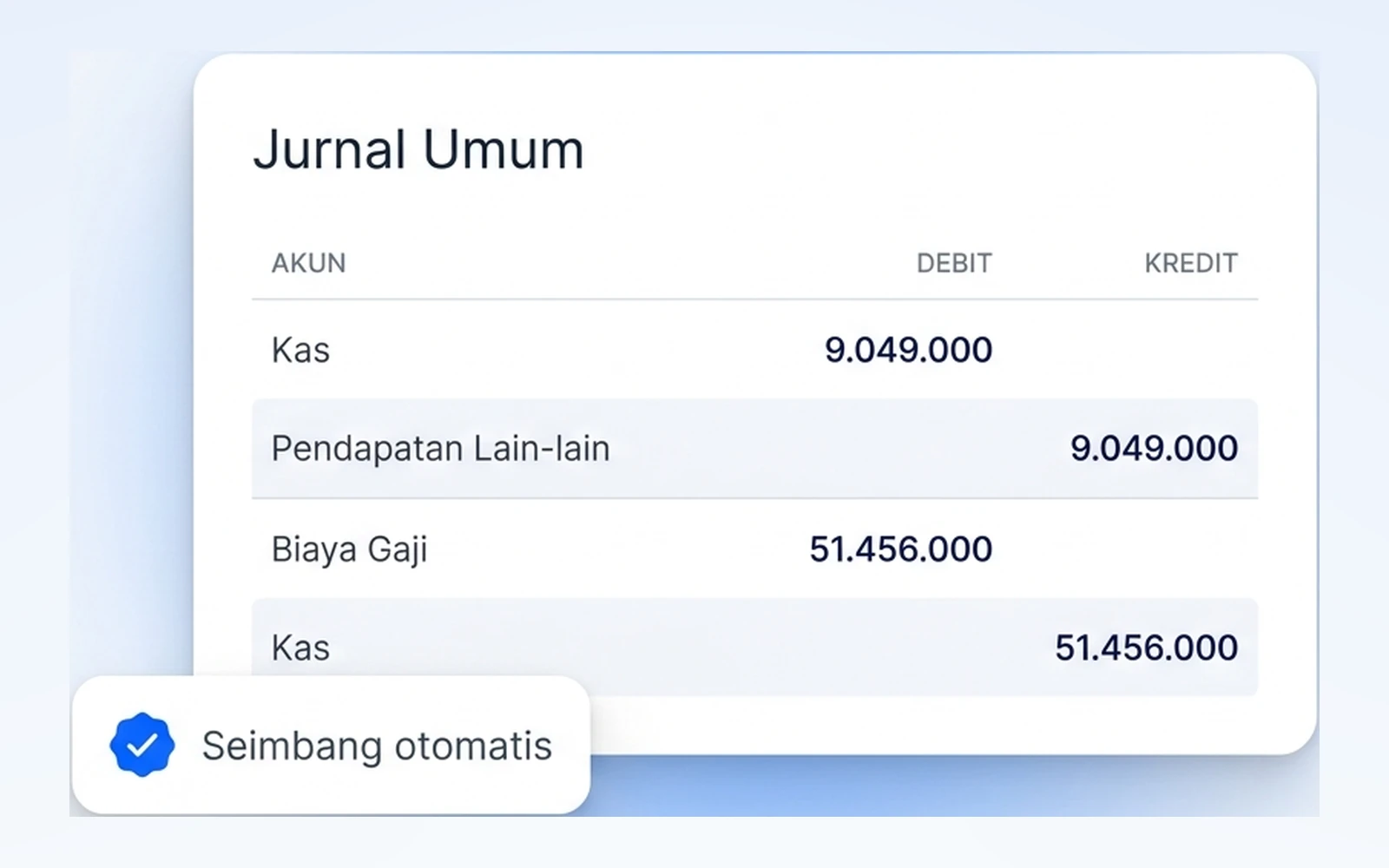This screenshot has width=1389, height=868.
Task: Open the first Kas account row
Action: [x=754, y=350]
